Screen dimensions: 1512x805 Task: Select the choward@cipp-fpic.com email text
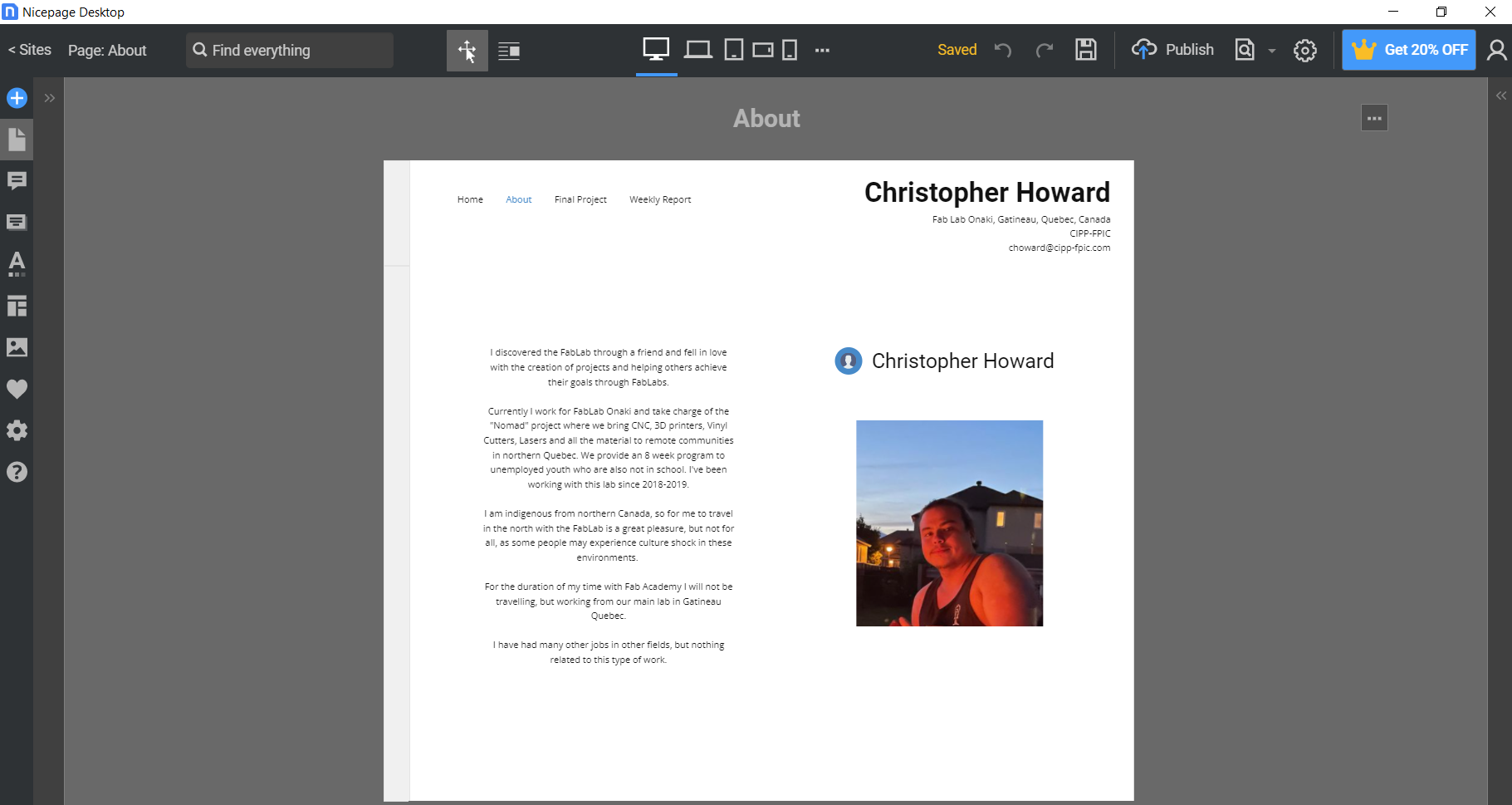1059,248
